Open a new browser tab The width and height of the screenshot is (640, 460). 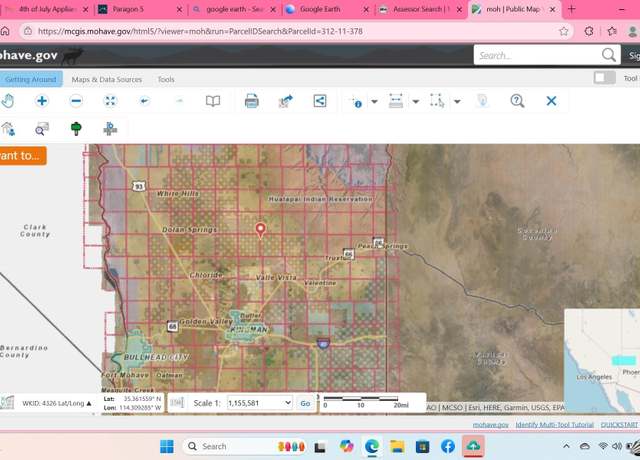571,9
